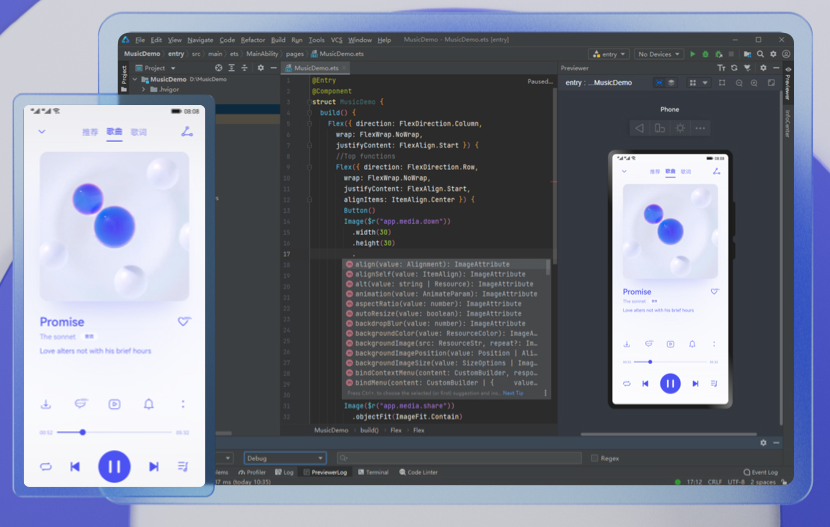The image size is (830, 527).
Task: Click locate file target icon in Project panel
Action: pos(219,68)
